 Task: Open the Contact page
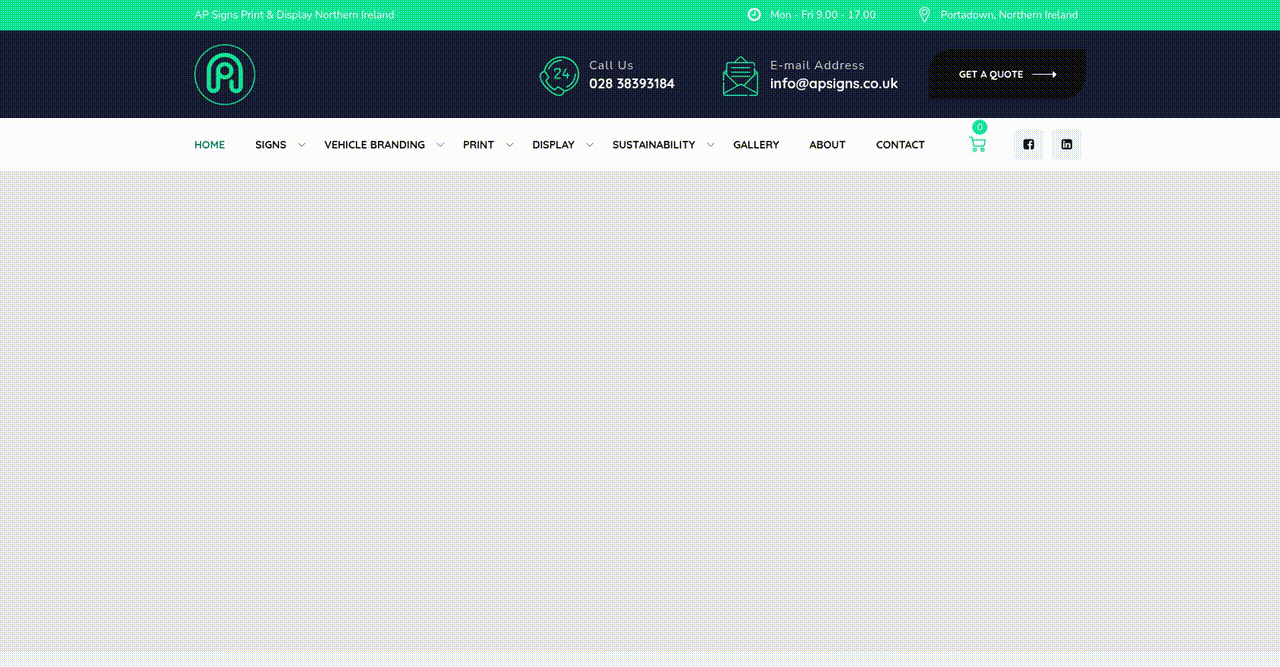tap(900, 145)
